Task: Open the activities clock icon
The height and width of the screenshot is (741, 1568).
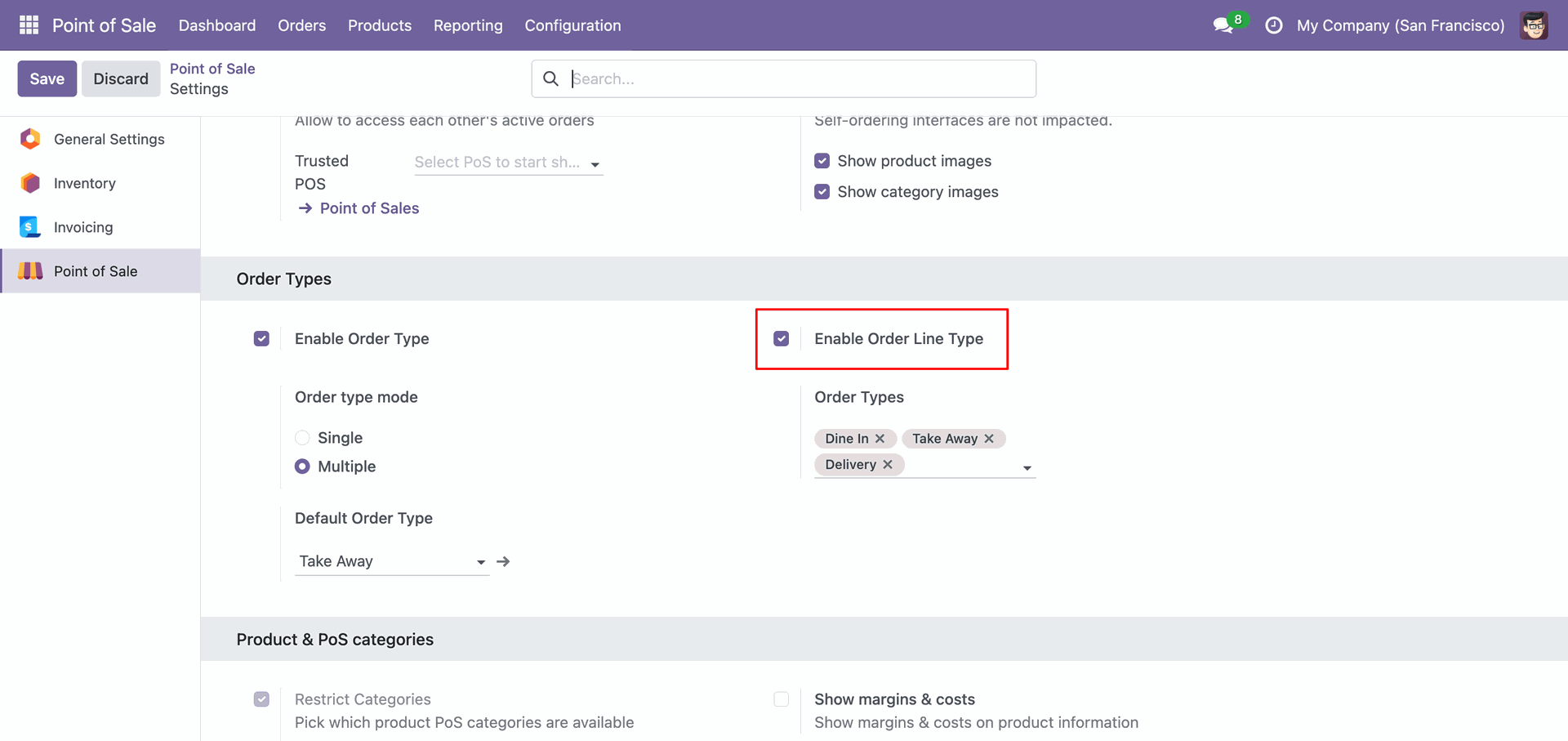Action: pyautogui.click(x=1273, y=25)
